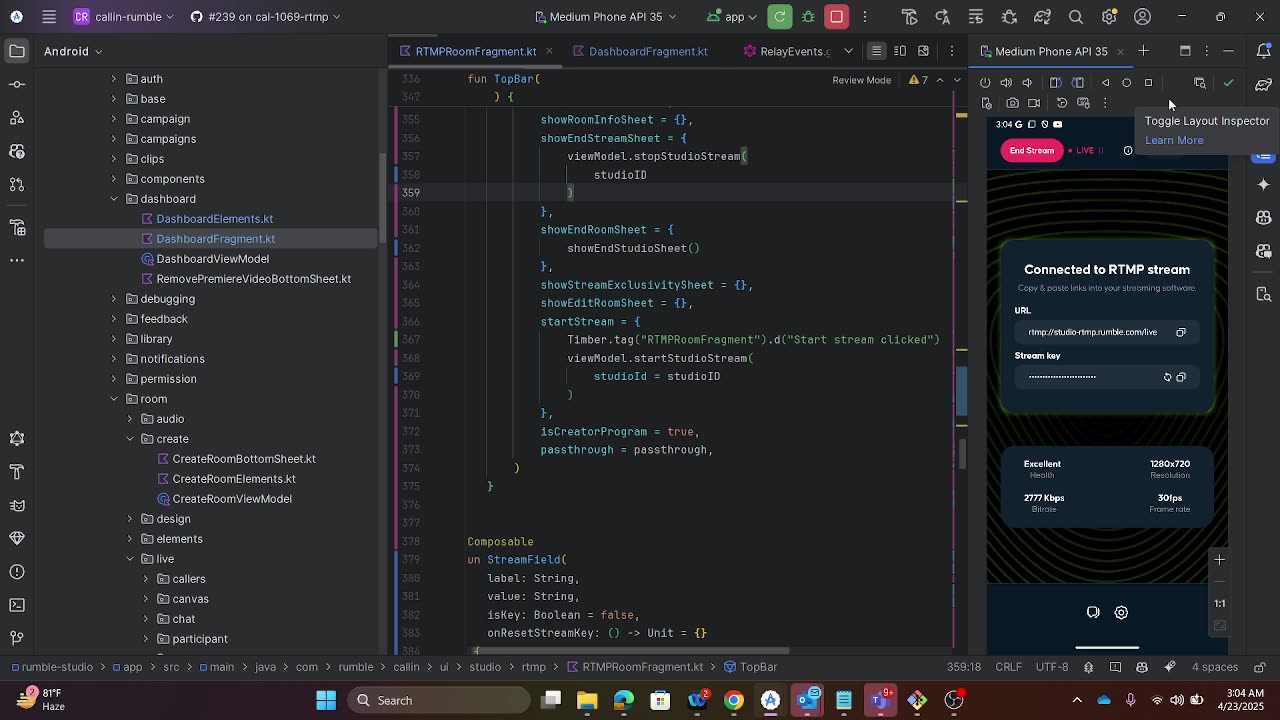Image resolution: width=1280 pixels, height=720 pixels.
Task: Copy the stream key in emulator
Action: (1181, 377)
